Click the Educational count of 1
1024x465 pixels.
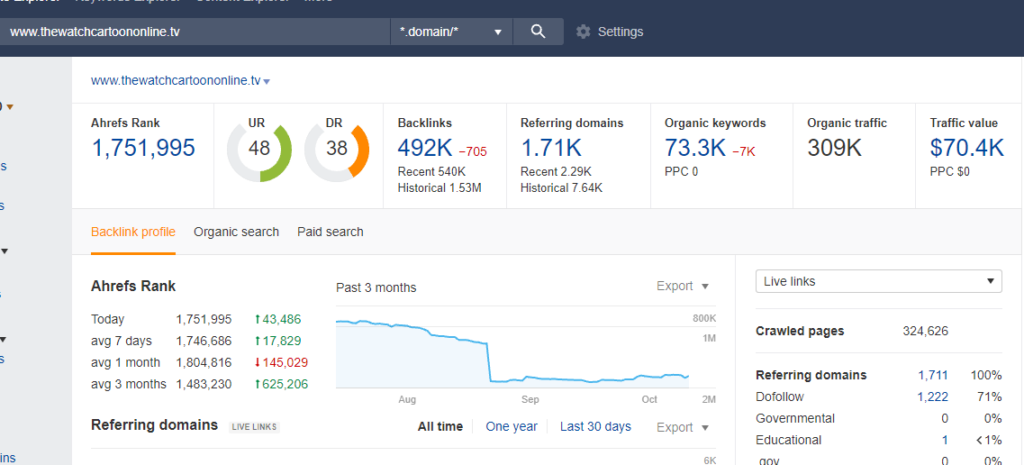[x=944, y=440]
